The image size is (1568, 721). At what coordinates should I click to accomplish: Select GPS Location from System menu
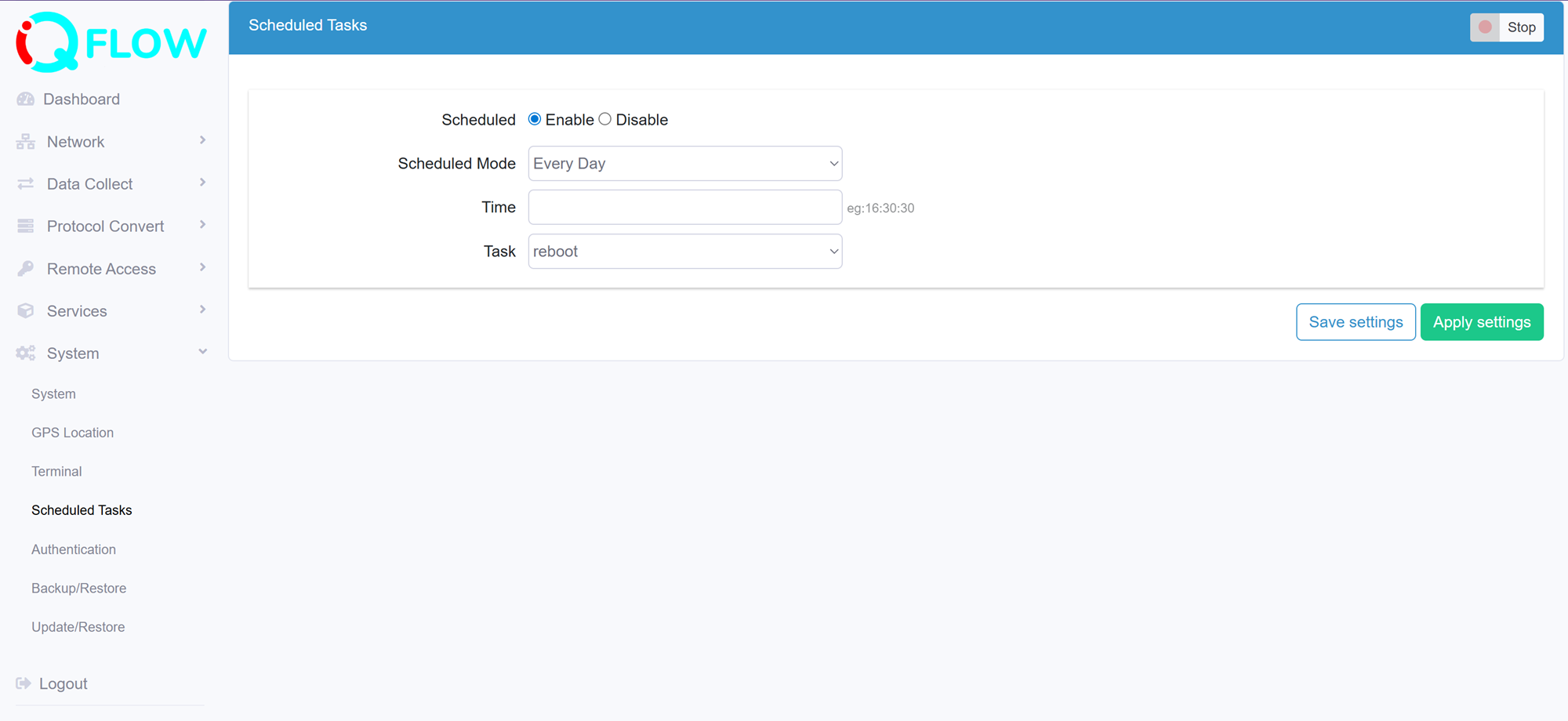(72, 432)
